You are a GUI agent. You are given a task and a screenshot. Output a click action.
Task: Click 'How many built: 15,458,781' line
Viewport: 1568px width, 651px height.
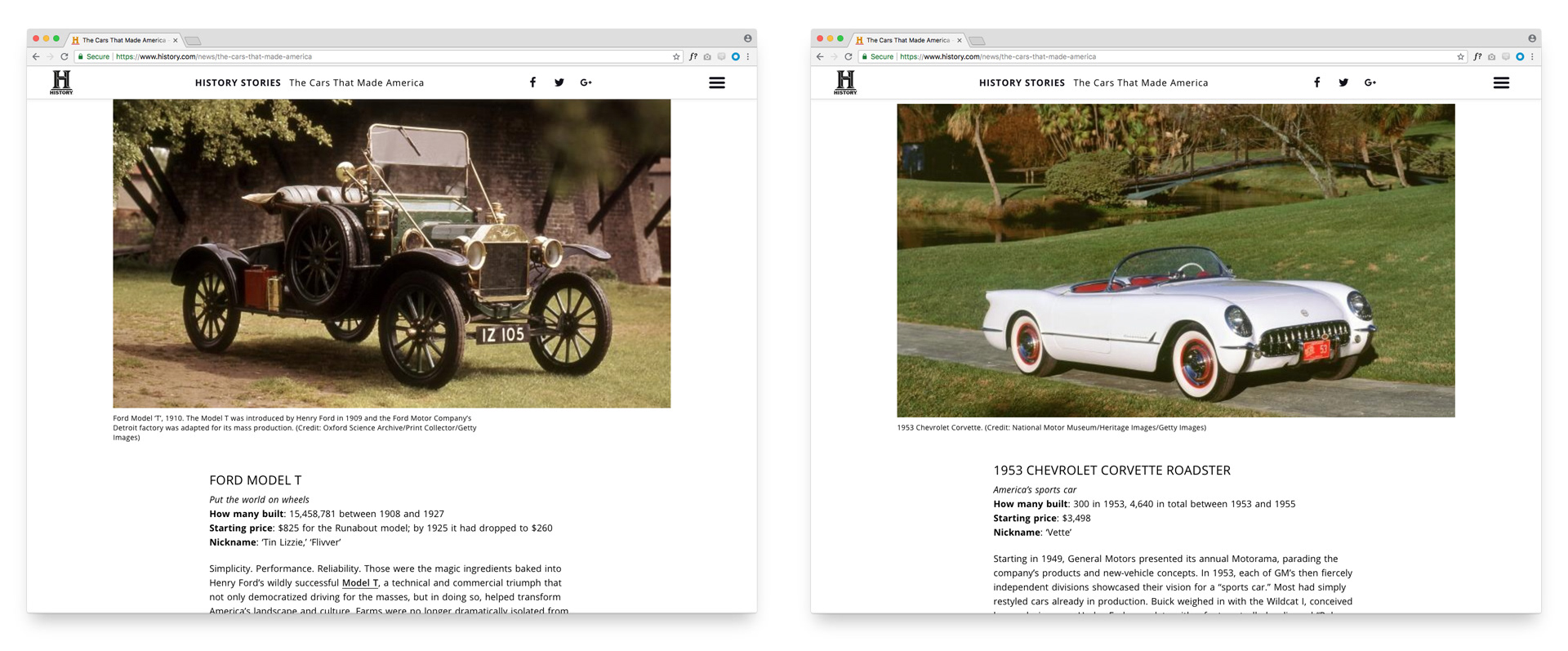click(x=327, y=514)
